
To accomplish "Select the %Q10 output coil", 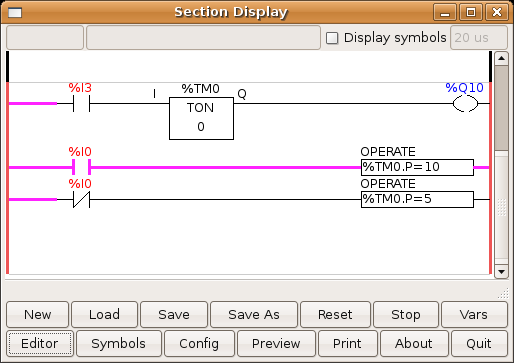I will (x=465, y=104).
